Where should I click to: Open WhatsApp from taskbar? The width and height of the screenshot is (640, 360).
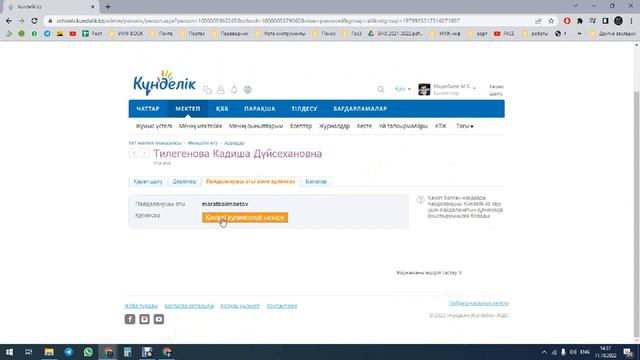point(88,352)
